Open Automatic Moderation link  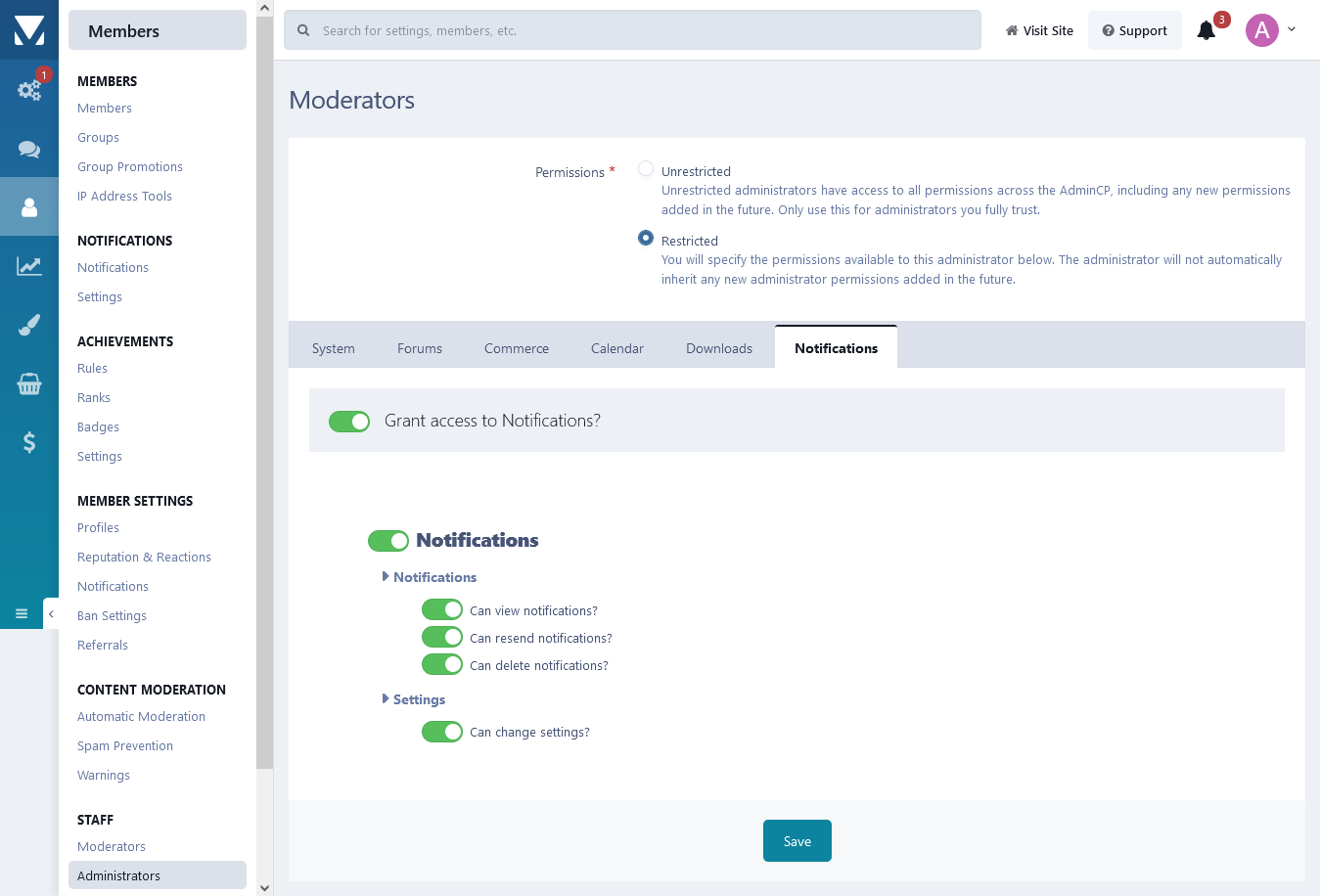point(142,716)
